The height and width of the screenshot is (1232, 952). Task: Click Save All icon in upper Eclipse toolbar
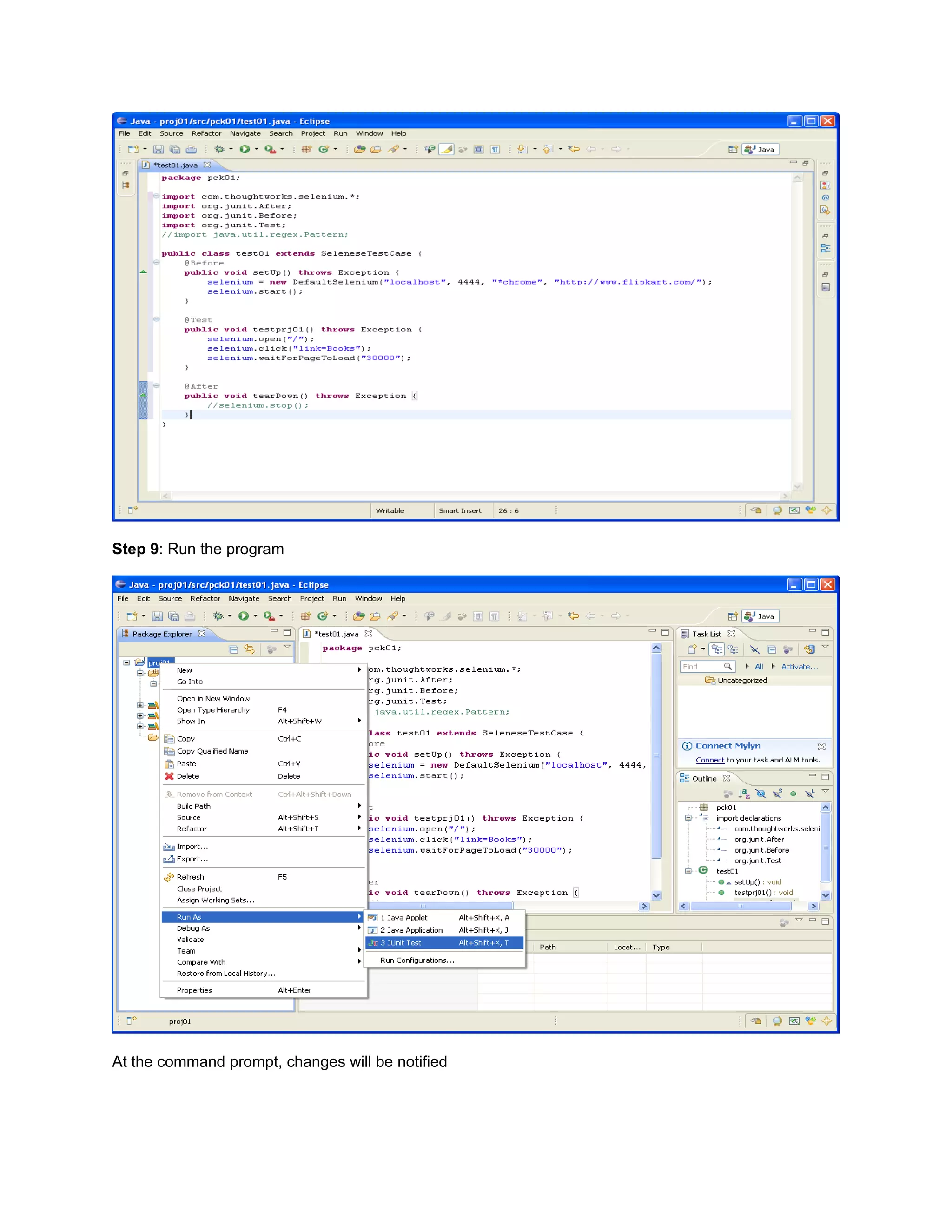point(175,150)
